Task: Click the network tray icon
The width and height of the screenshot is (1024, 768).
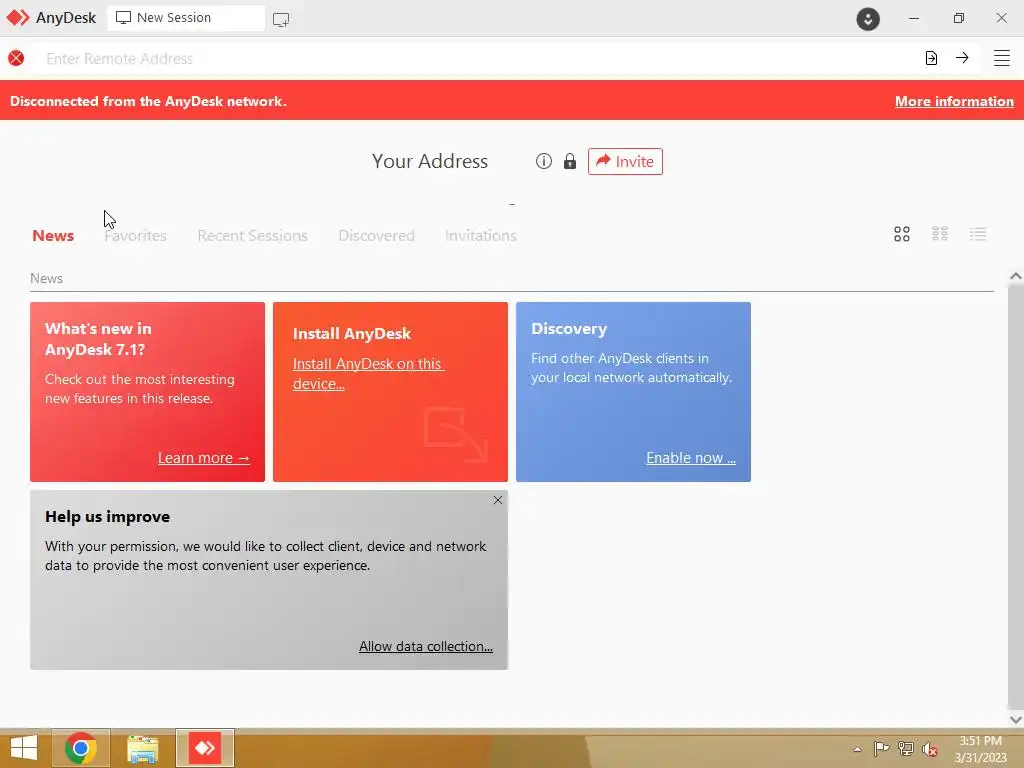Action: [905, 748]
